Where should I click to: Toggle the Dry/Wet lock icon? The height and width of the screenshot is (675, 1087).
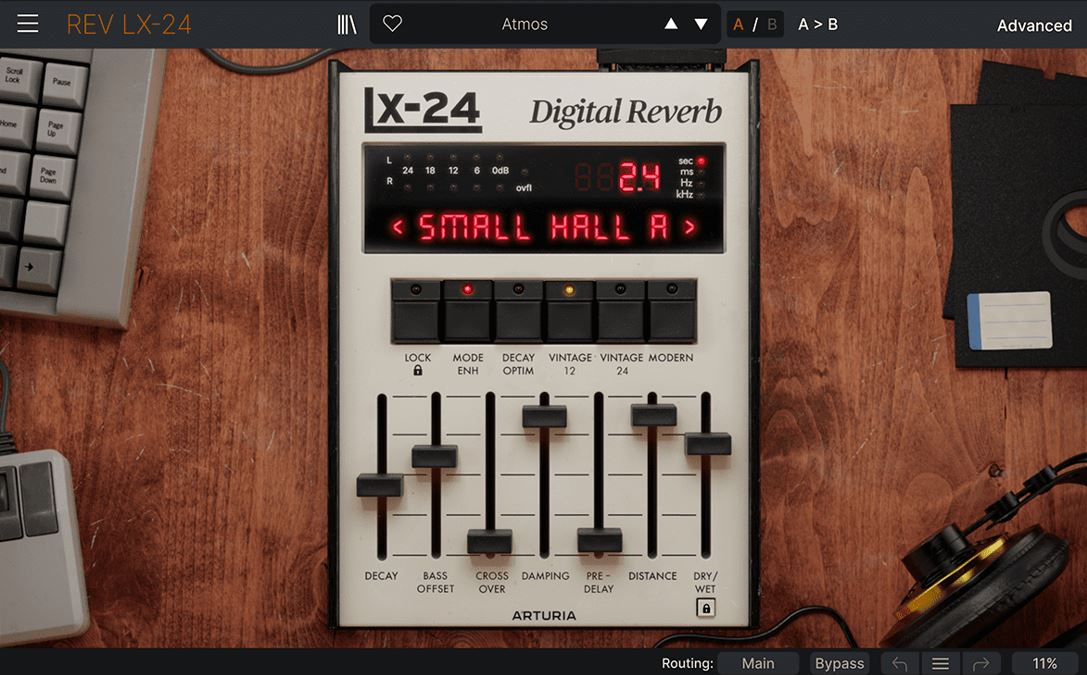(706, 608)
